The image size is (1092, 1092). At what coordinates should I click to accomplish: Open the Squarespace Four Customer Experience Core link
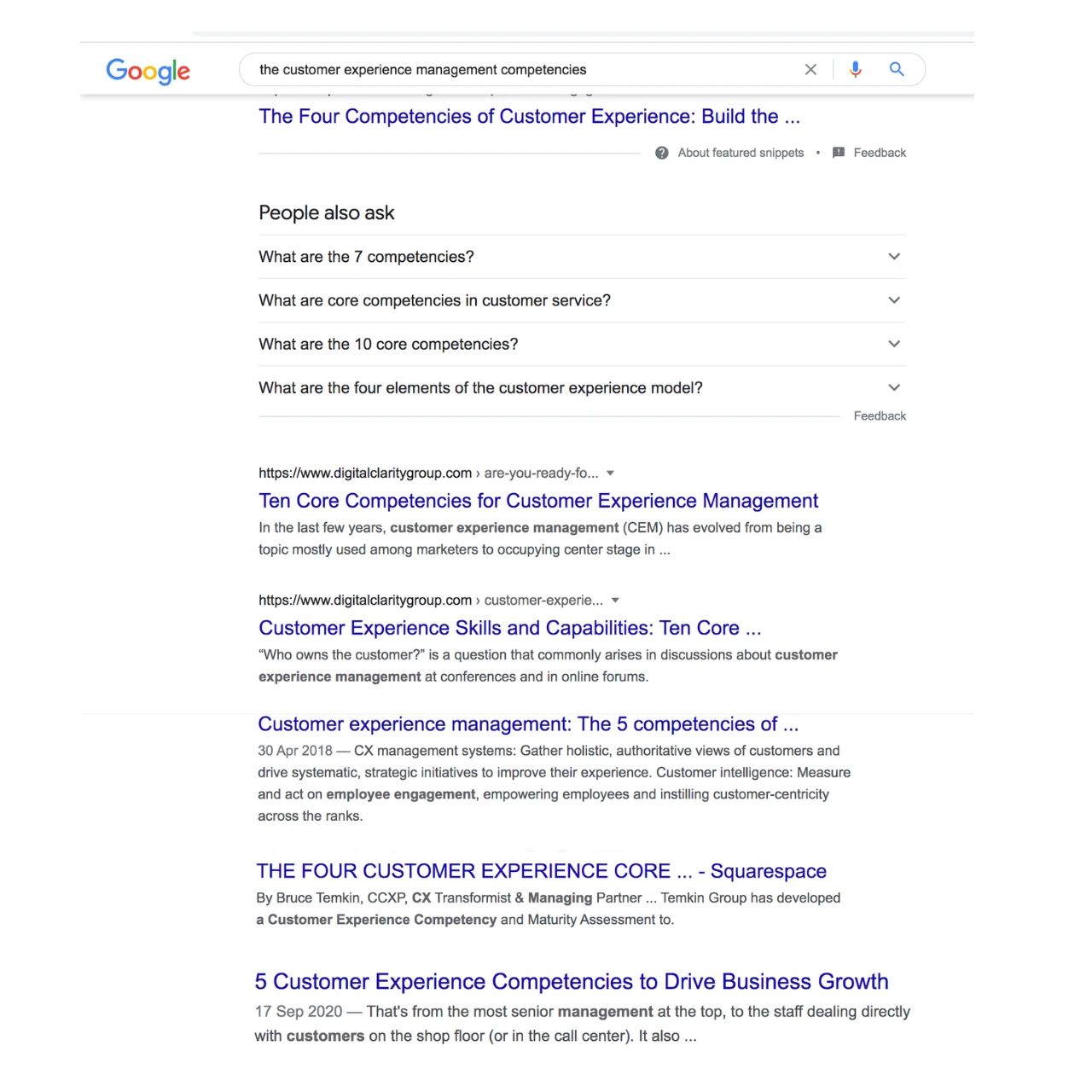tap(541, 871)
